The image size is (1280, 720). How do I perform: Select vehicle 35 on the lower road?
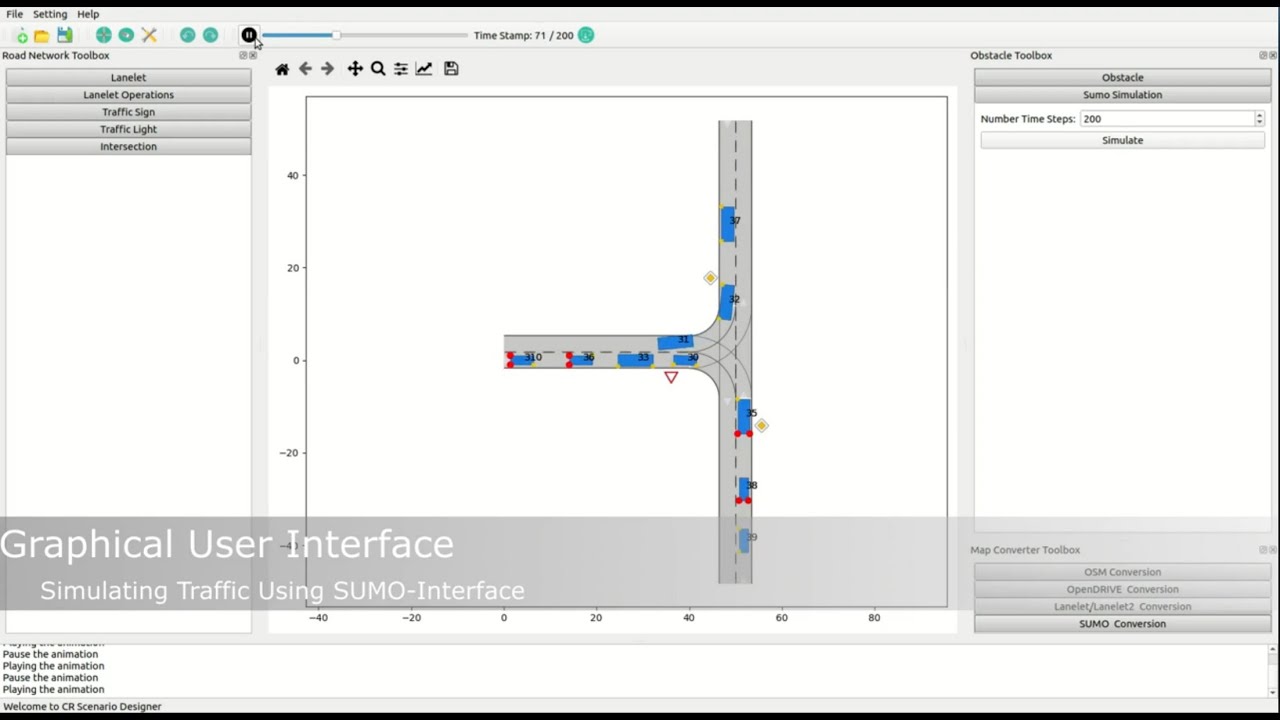(744, 416)
